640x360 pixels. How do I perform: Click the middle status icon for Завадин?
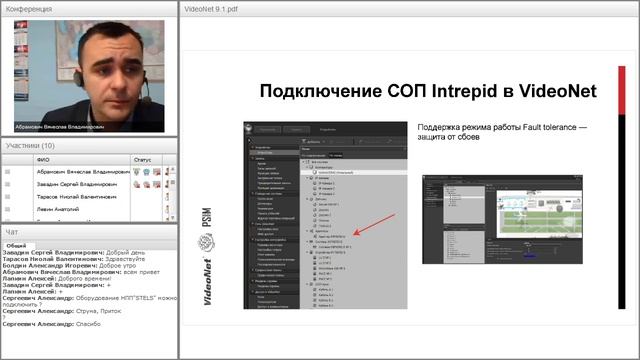[147, 184]
